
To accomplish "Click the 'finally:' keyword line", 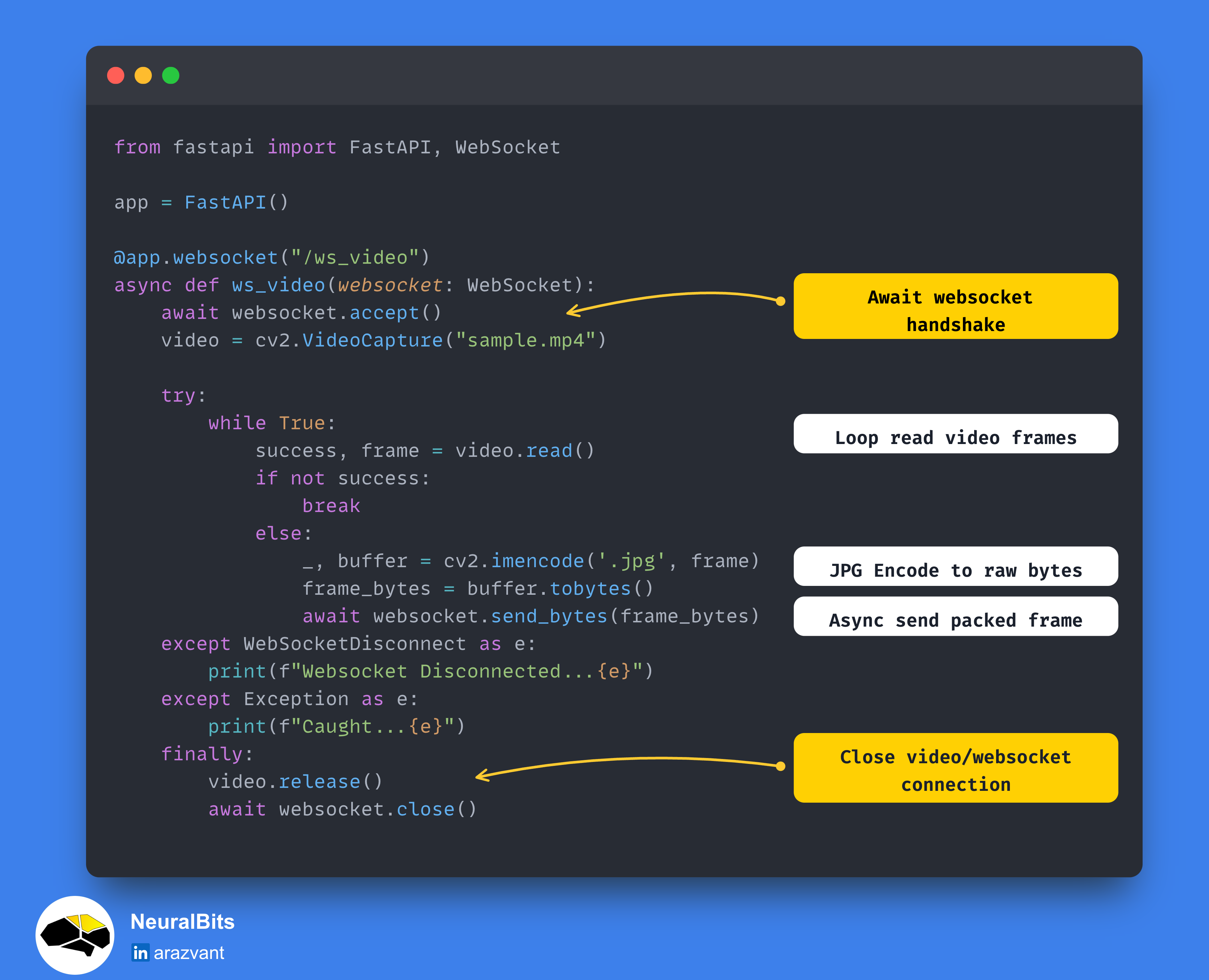I will pyautogui.click(x=207, y=754).
